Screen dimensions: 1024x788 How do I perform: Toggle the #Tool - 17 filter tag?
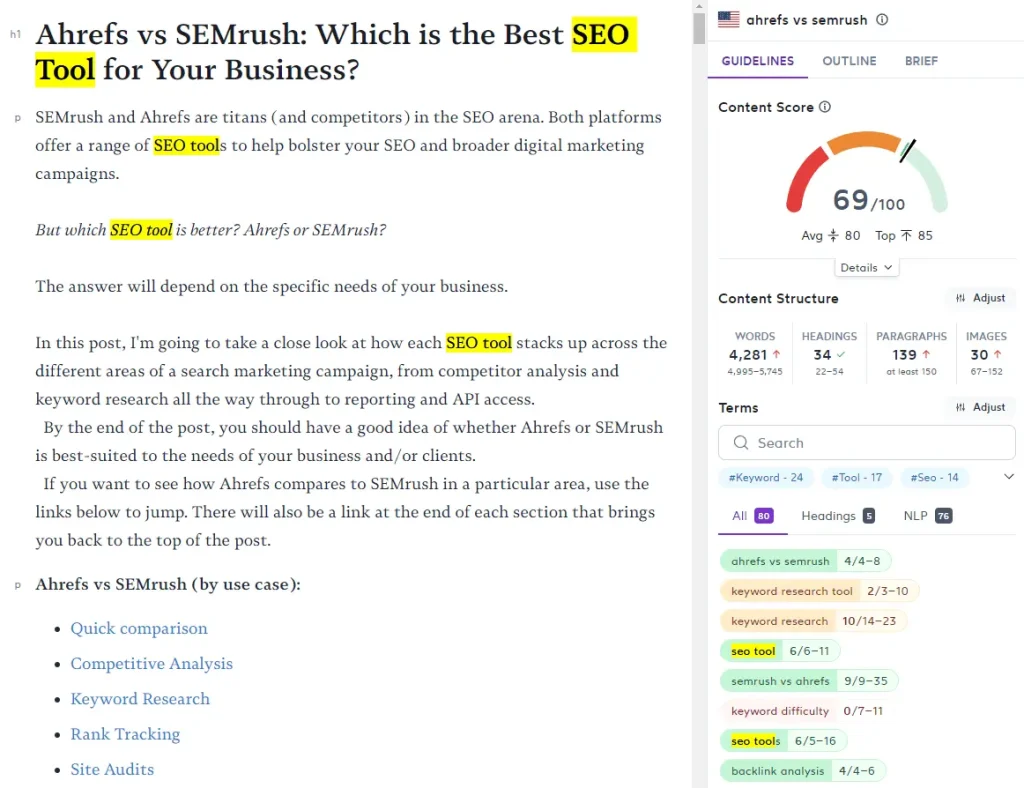tap(857, 477)
